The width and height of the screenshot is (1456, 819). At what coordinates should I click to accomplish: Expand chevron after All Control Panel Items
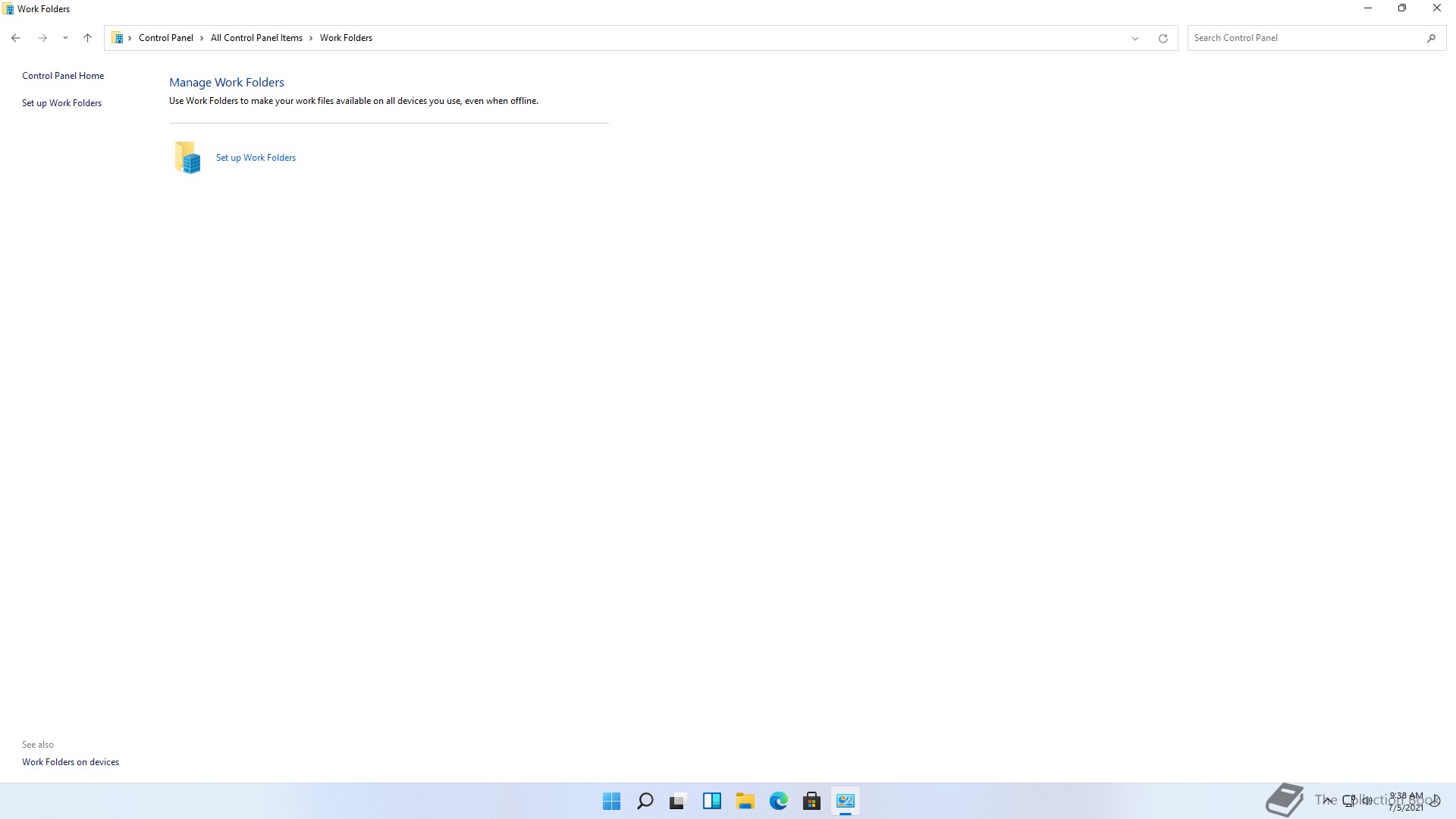(311, 38)
